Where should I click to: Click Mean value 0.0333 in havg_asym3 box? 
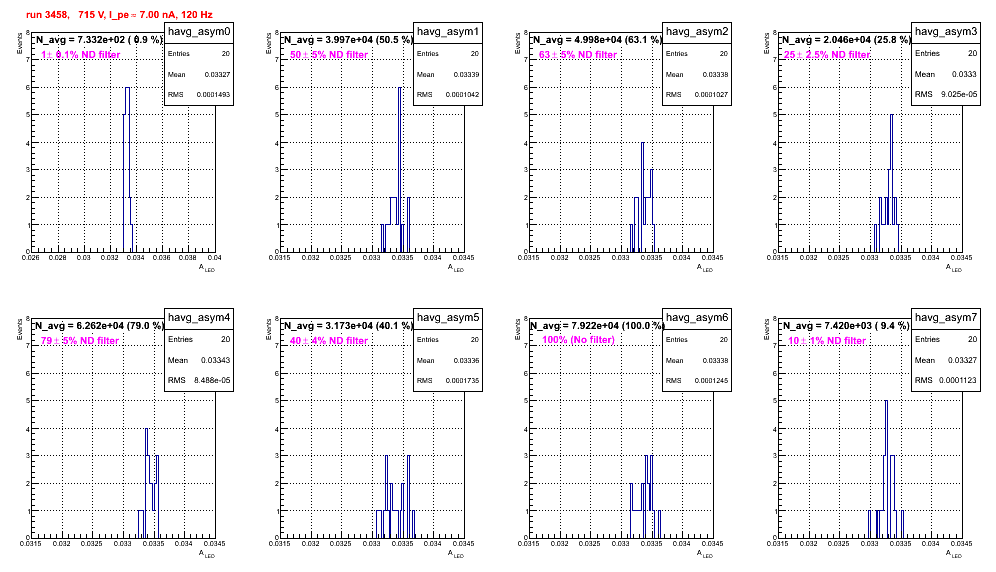coord(964,74)
